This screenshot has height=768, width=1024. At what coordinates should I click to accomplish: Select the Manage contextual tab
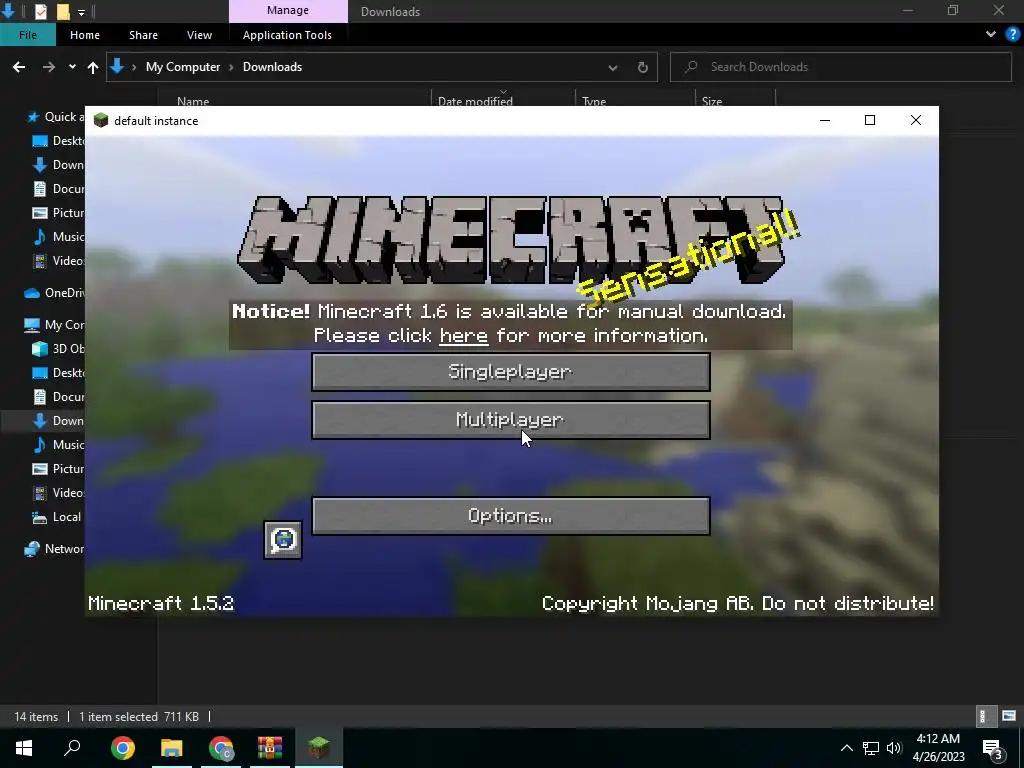tap(288, 10)
